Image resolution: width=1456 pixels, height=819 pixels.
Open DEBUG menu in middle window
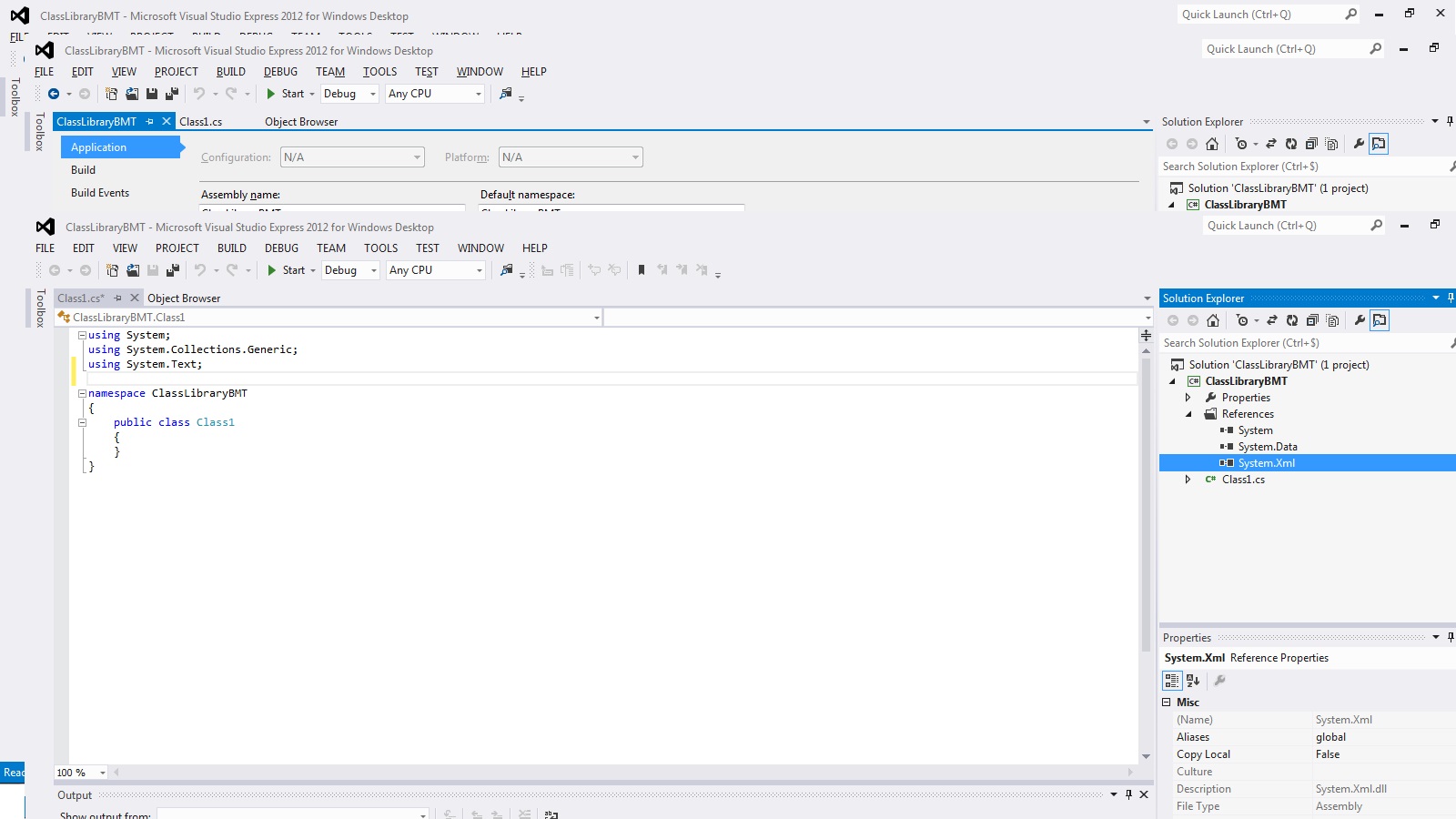pos(280,72)
